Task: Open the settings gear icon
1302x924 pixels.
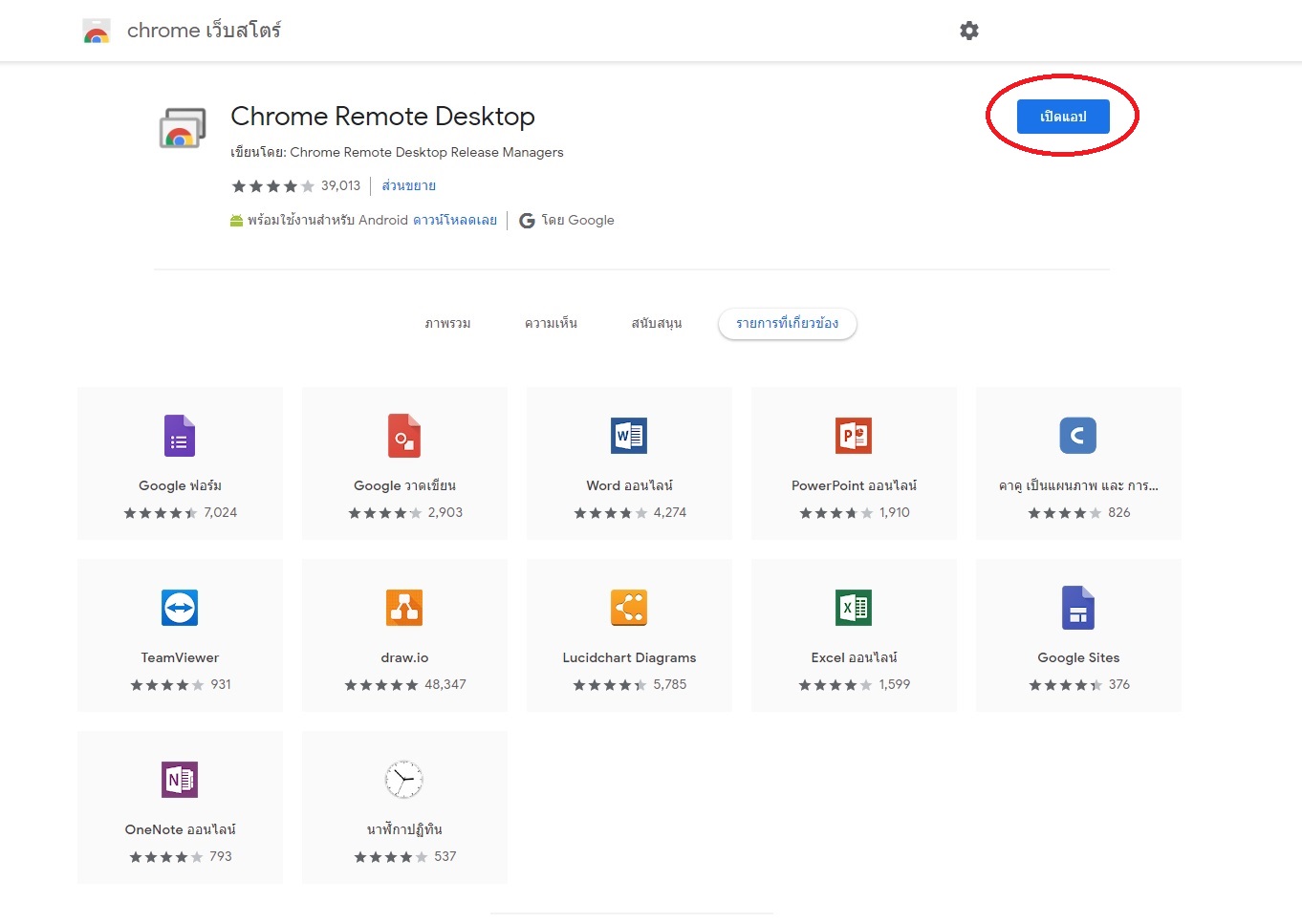Action: 969,31
